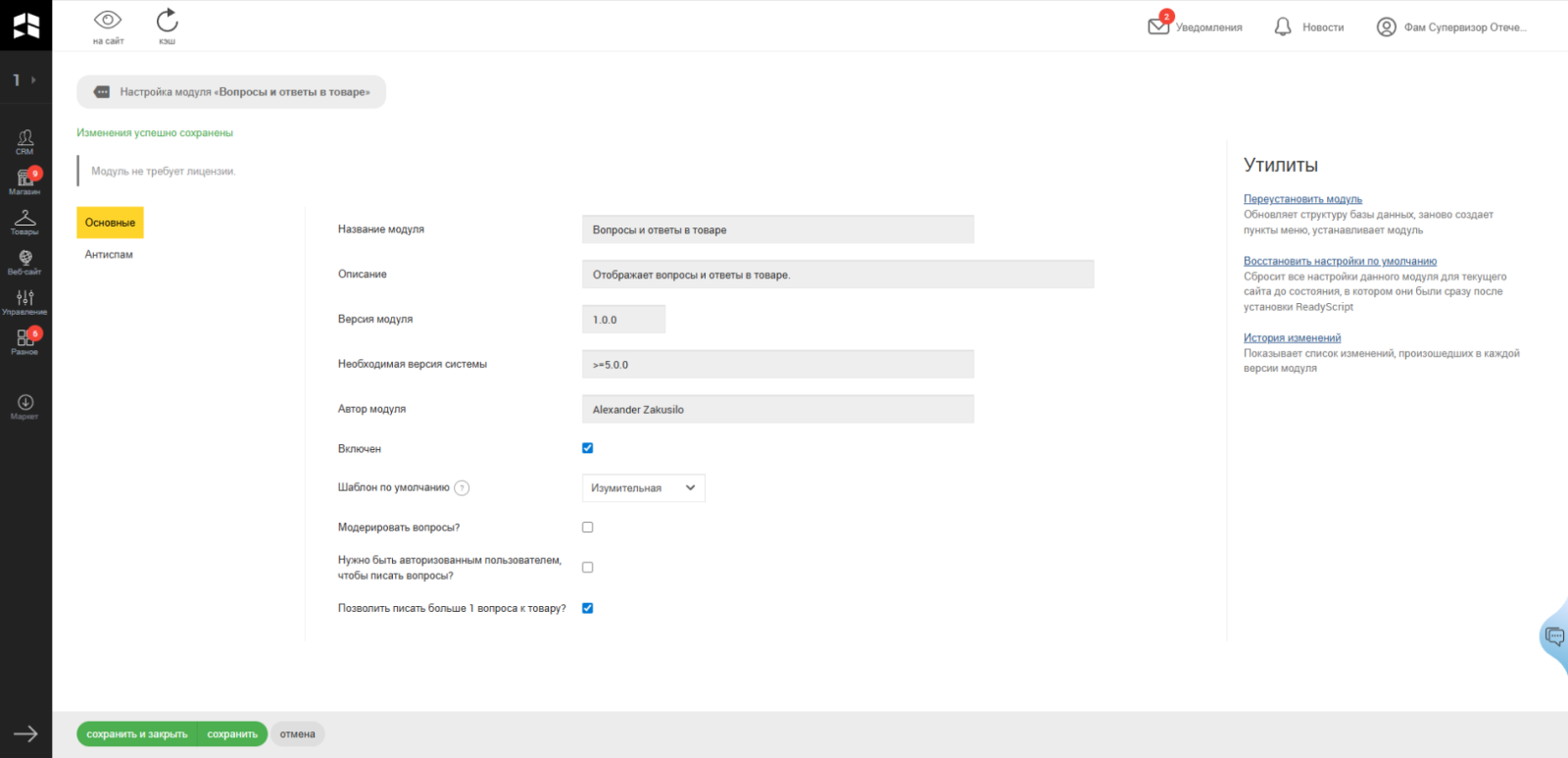This screenshot has height=758, width=1568.
Task: Open the Магазин sidebar icon
Action: coord(25,181)
